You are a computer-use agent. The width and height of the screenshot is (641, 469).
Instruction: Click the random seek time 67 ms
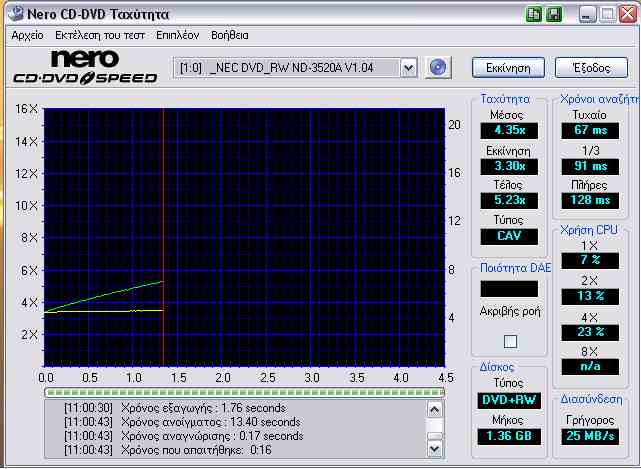coord(590,130)
